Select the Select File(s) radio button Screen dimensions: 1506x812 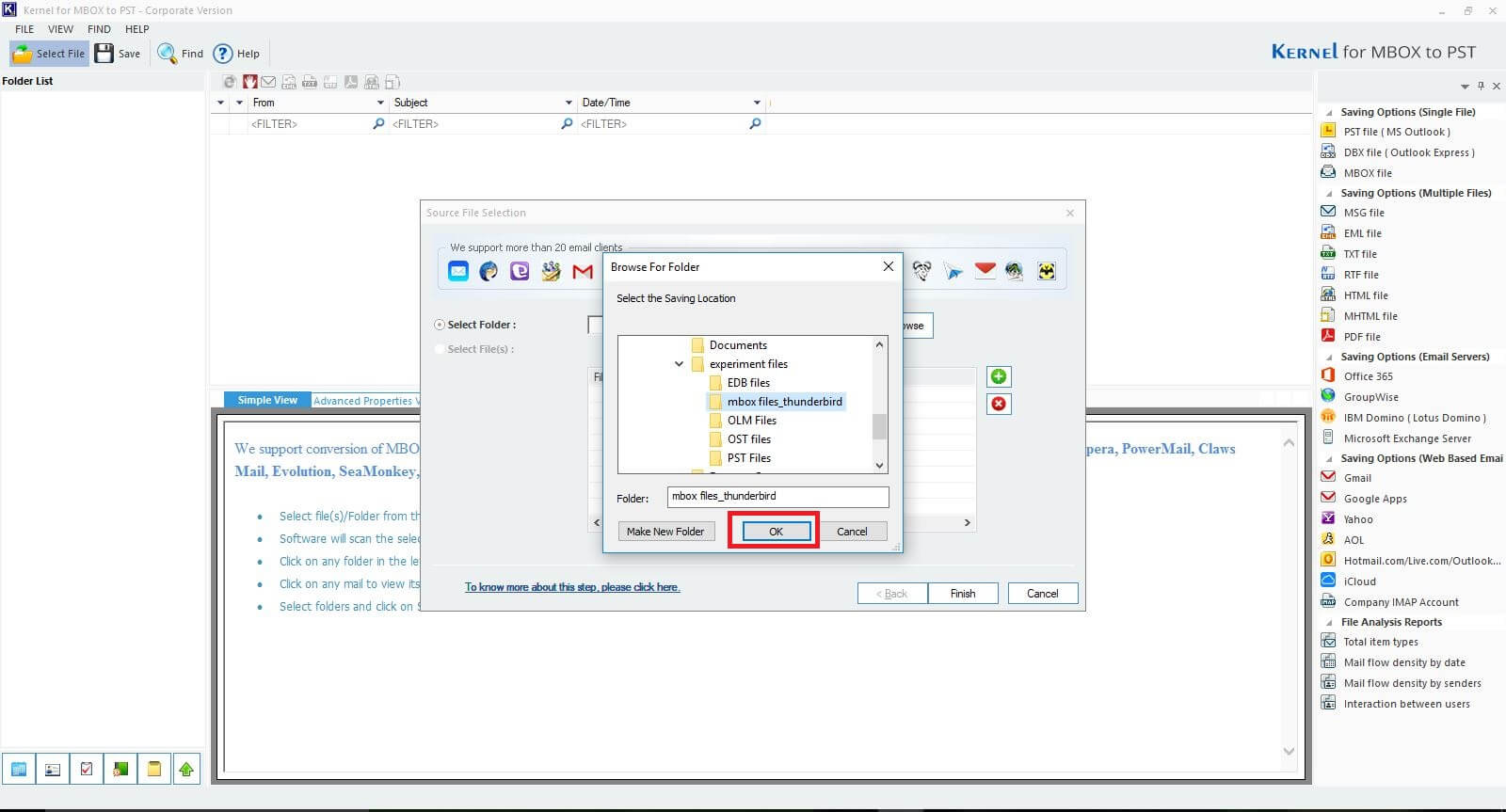(x=440, y=349)
